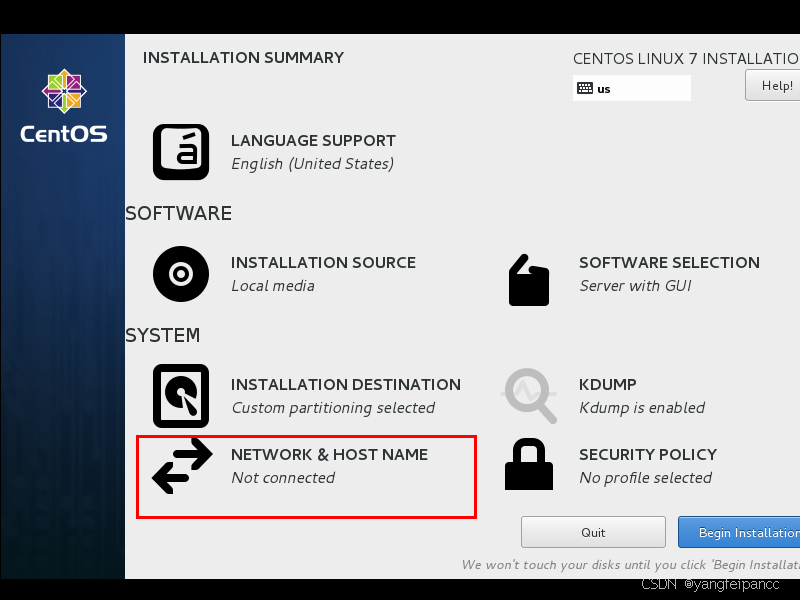Open Language Support keyboard icon
800x600 pixels.
tap(181, 152)
